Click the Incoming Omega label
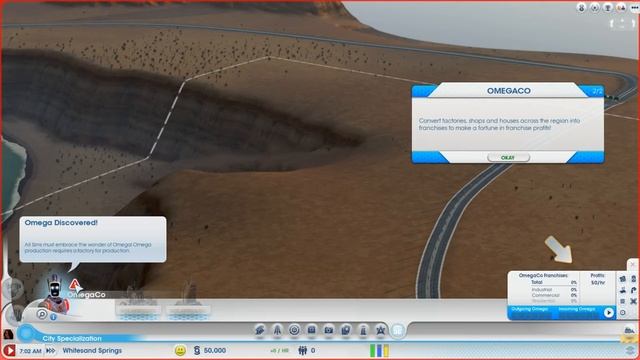Viewport: 640px width, 360px height. point(577,309)
